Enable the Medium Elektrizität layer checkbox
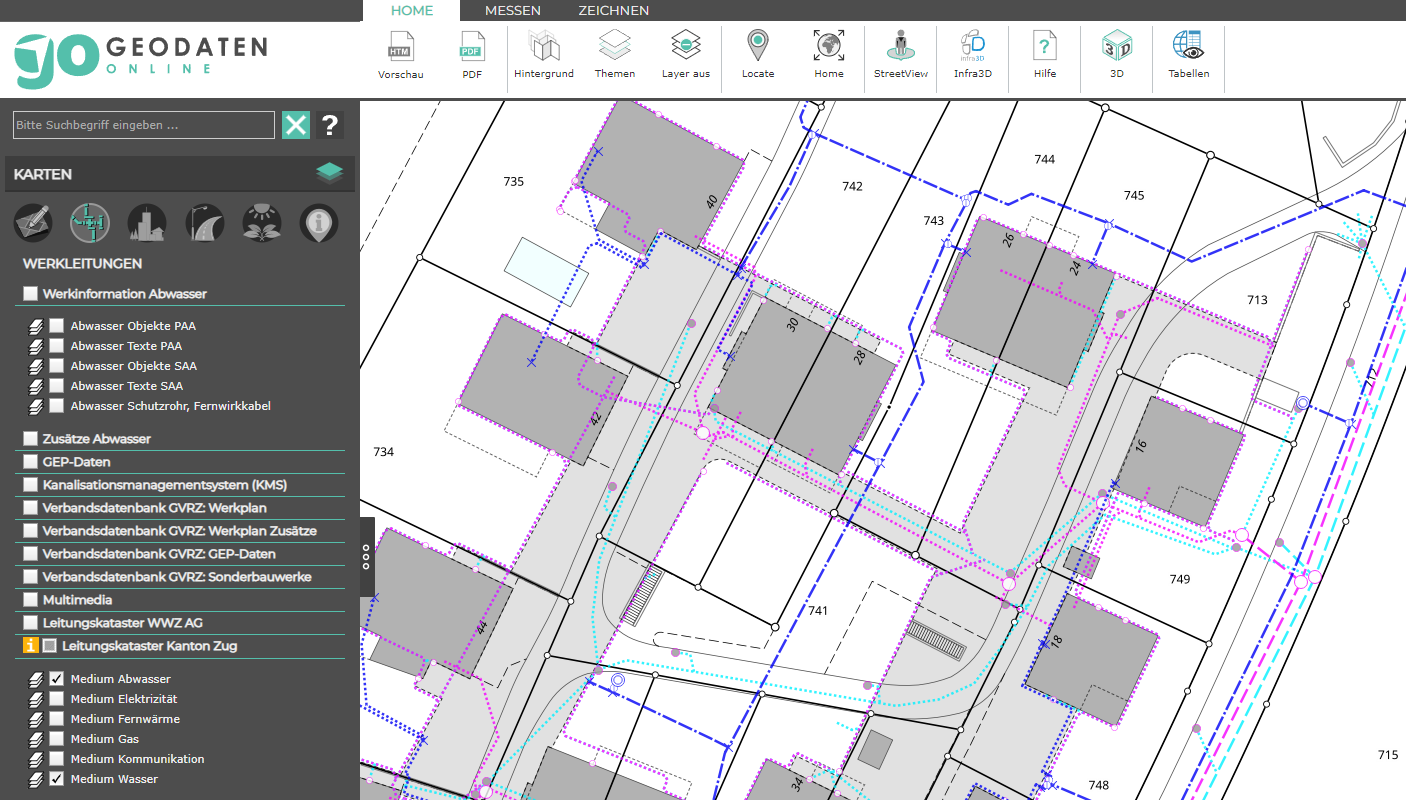 (57, 699)
